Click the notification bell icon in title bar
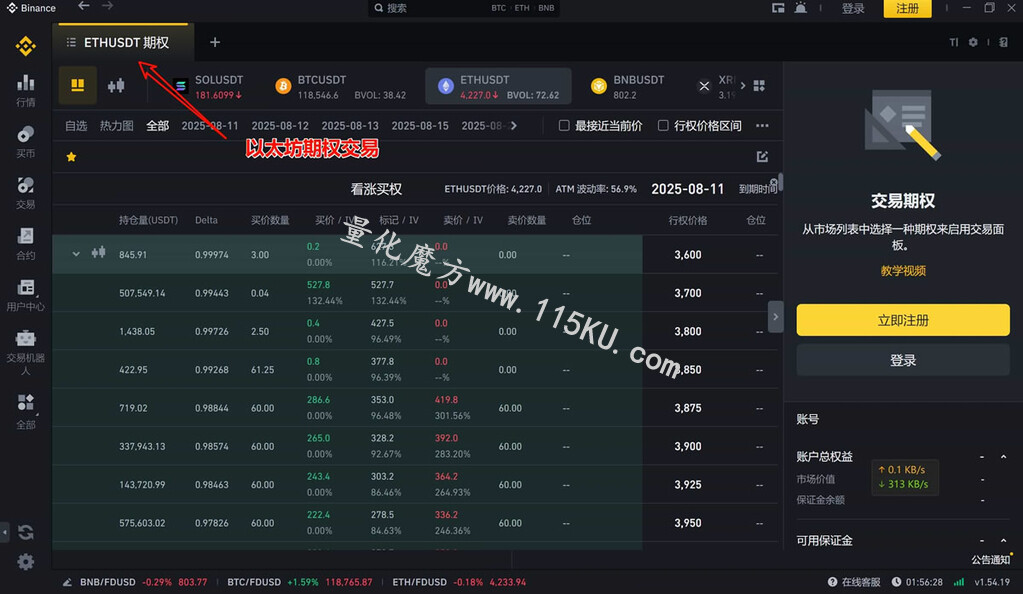The image size is (1023, 594). [x=801, y=8]
